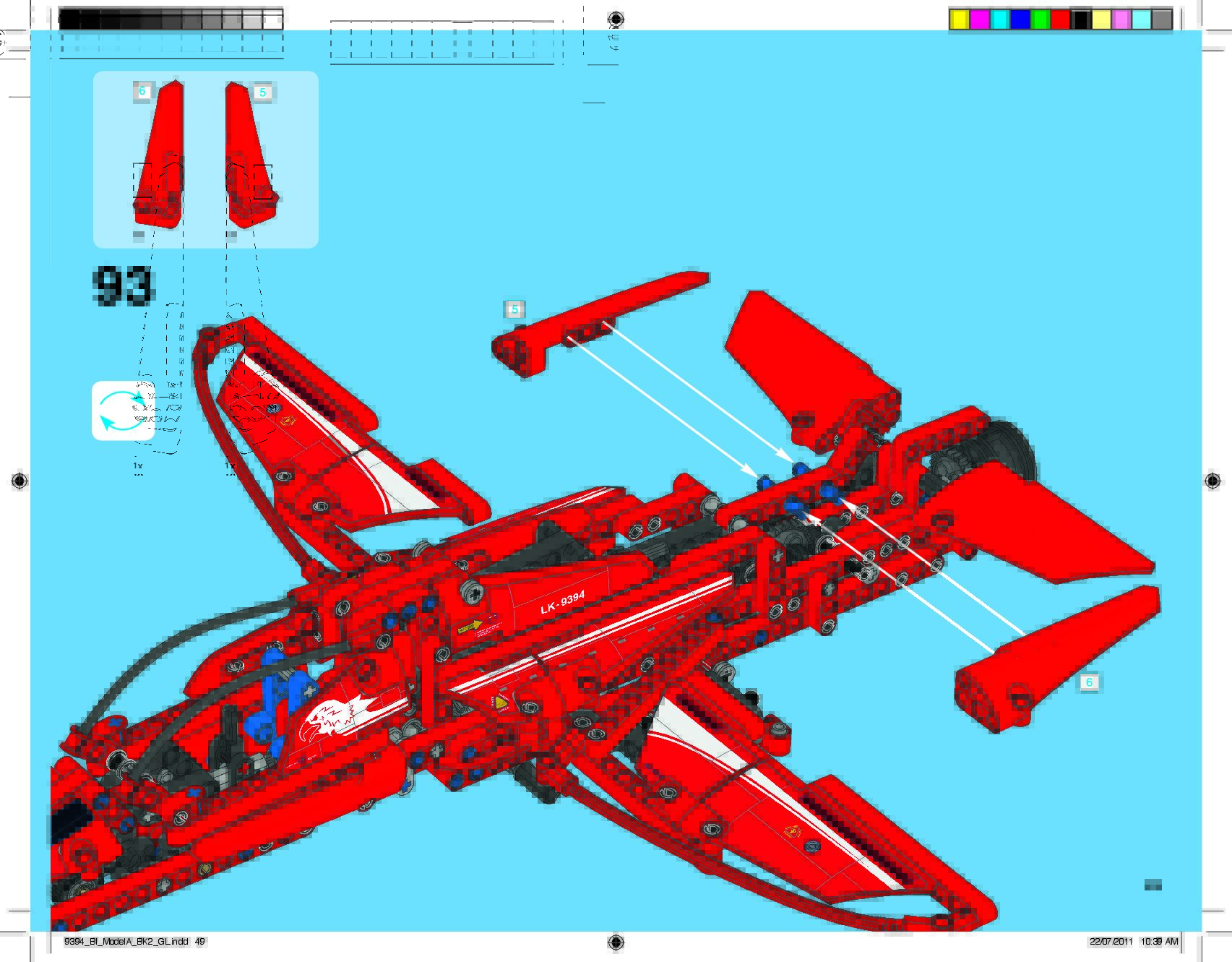Screen dimensions: 1232x962
Task: Pick the blue swatch in color bar
Action: tap(1020, 20)
